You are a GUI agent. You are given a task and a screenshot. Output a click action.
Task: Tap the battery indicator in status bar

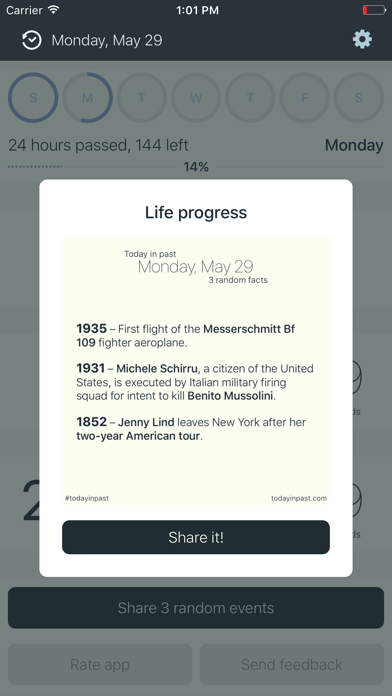click(374, 10)
